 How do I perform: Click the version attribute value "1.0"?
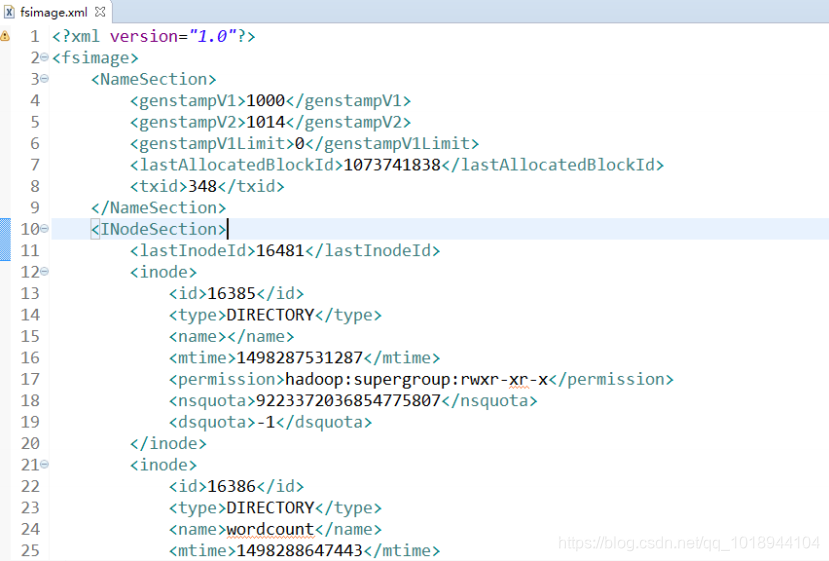pyautogui.click(x=213, y=36)
